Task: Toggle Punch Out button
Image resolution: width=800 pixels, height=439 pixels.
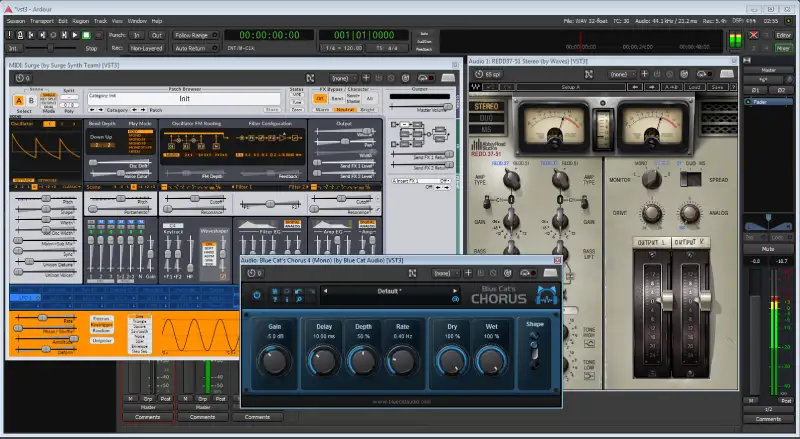Action: pos(157,35)
